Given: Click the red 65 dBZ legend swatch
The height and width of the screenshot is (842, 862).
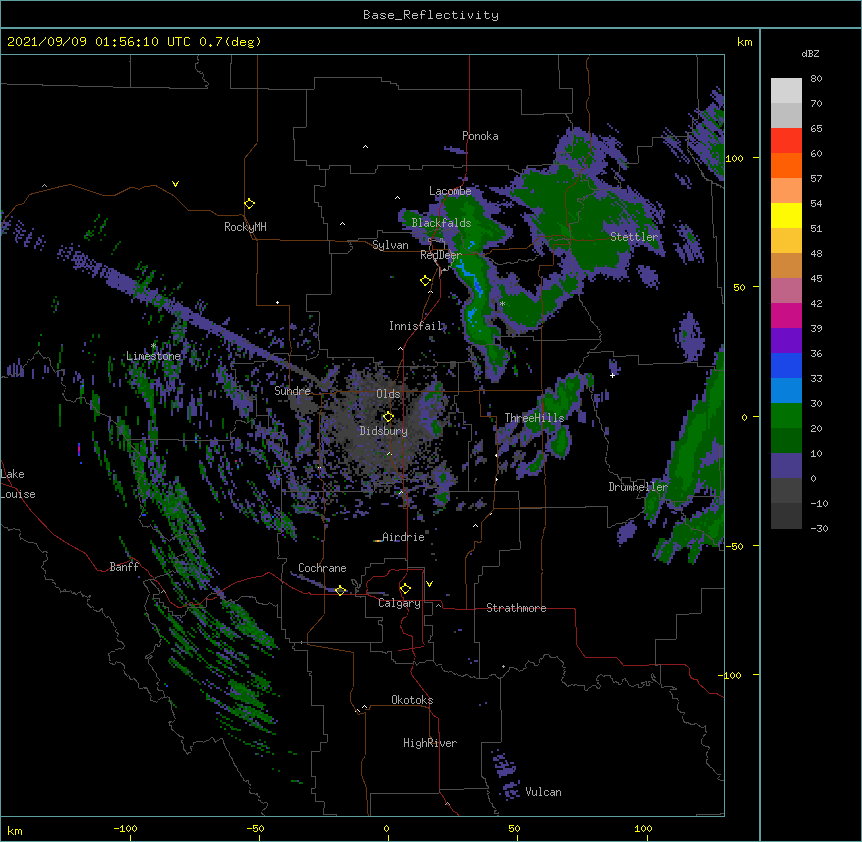Looking at the screenshot, I should point(786,141).
